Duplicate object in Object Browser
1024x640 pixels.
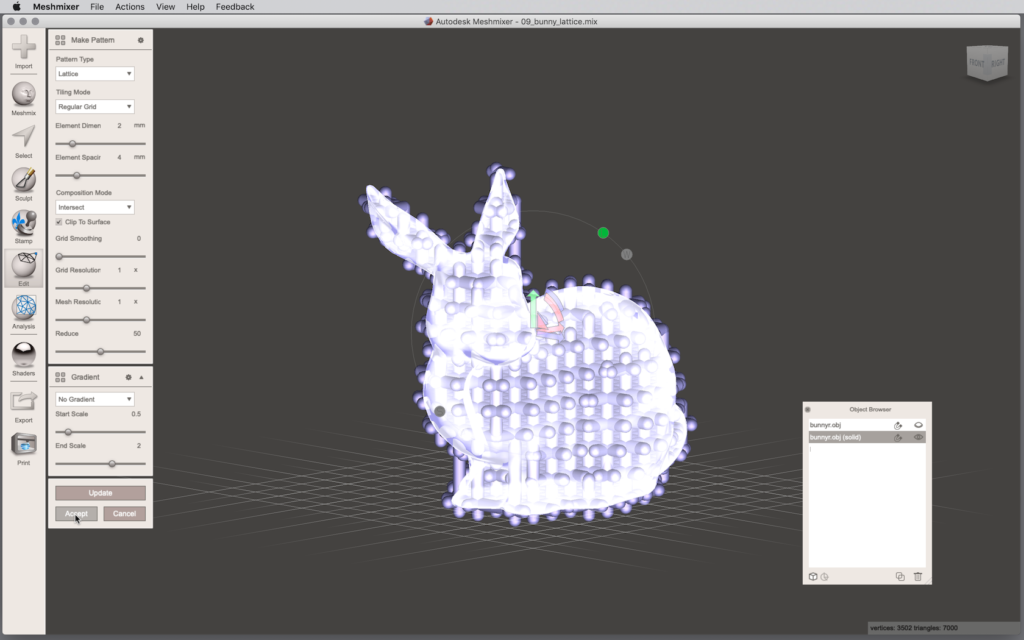(x=900, y=576)
